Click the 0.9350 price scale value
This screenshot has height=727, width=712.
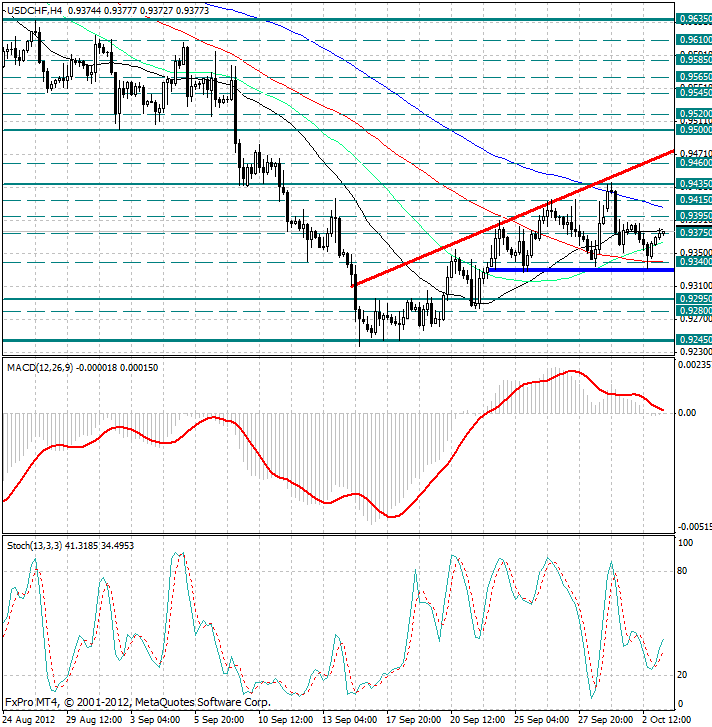695,252
